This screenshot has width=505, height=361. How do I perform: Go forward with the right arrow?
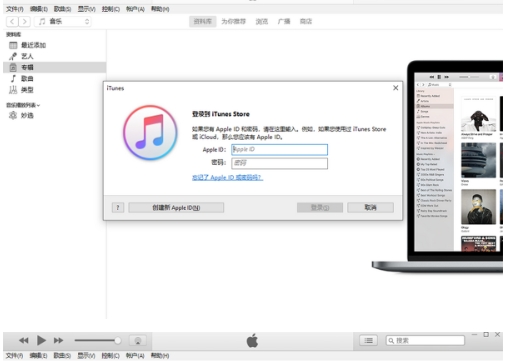[24, 22]
